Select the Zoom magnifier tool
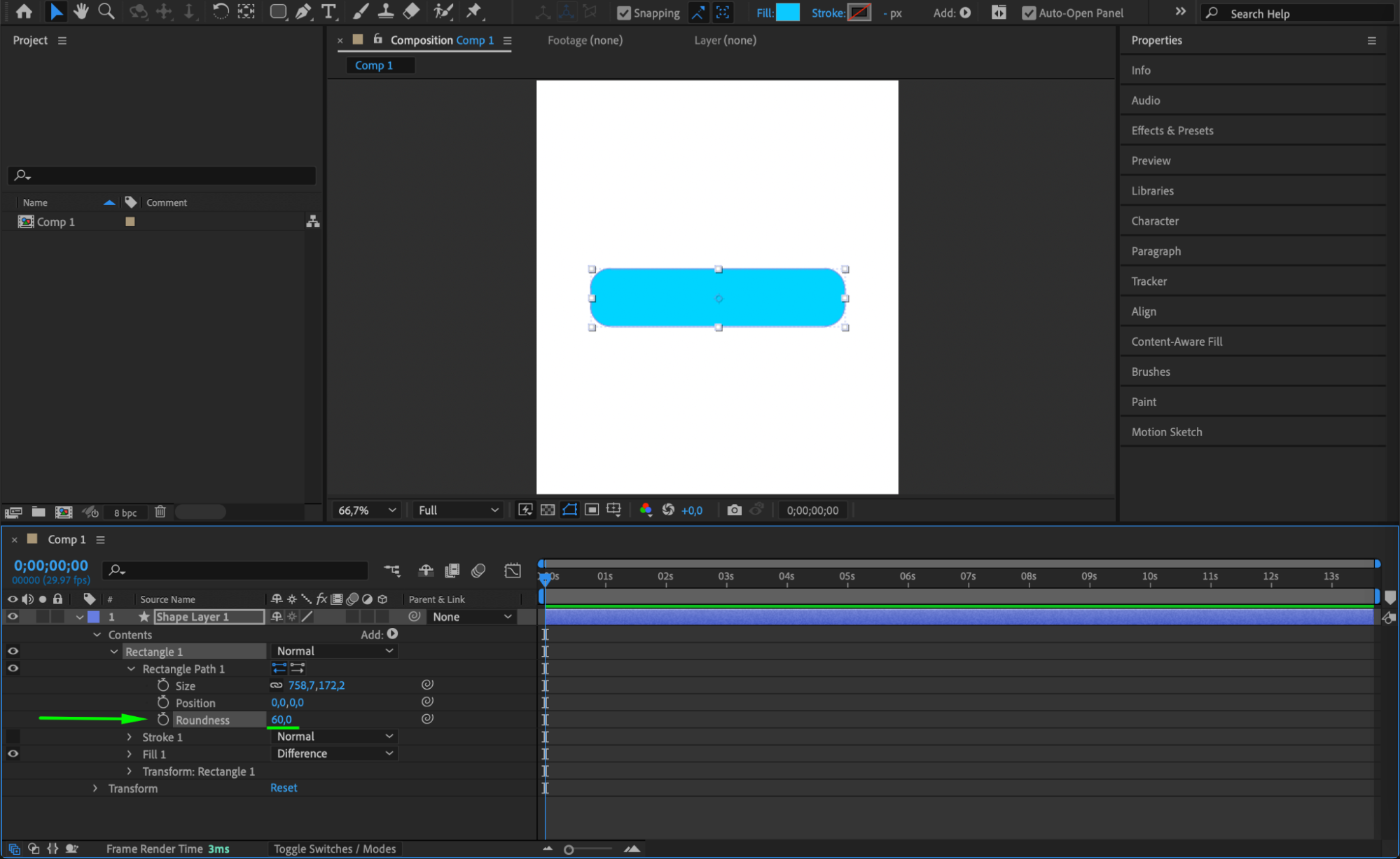1400x859 pixels. click(106, 11)
